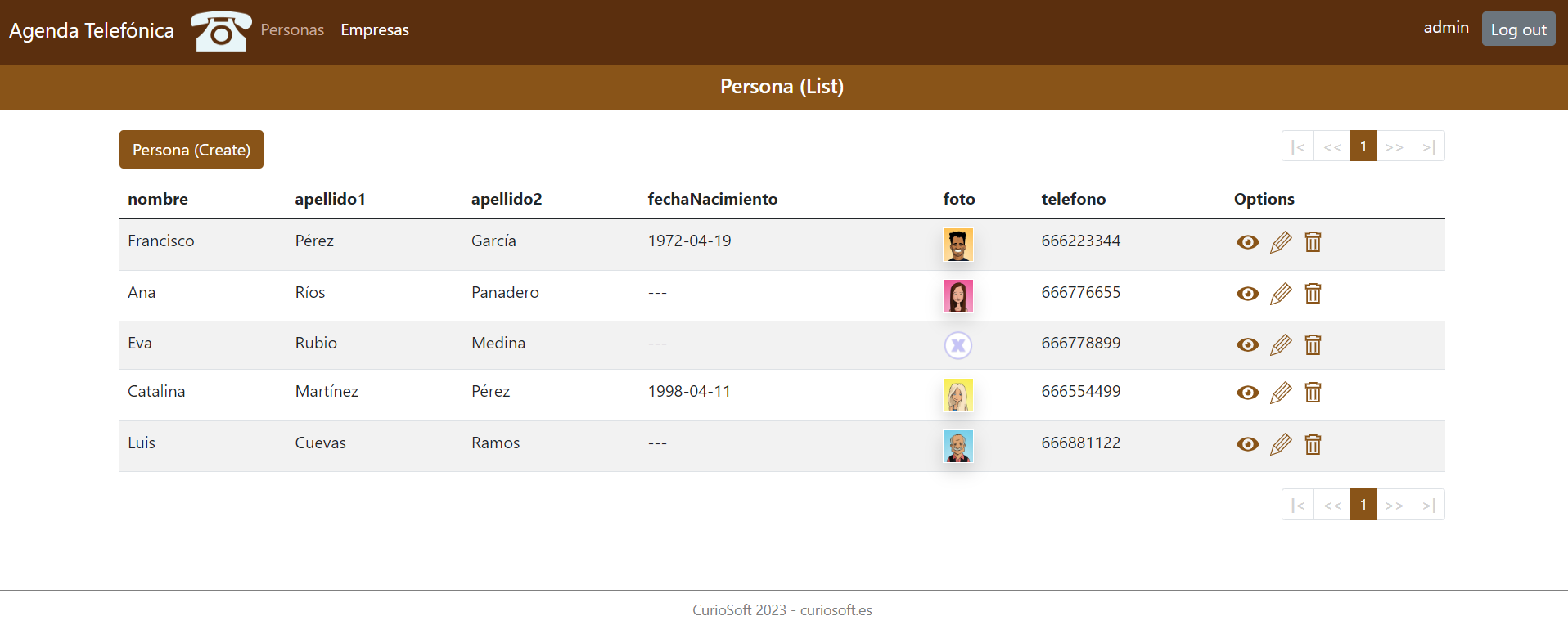Go to next page in top pagination
Viewport: 1568px width, 634px height.
(1395, 146)
